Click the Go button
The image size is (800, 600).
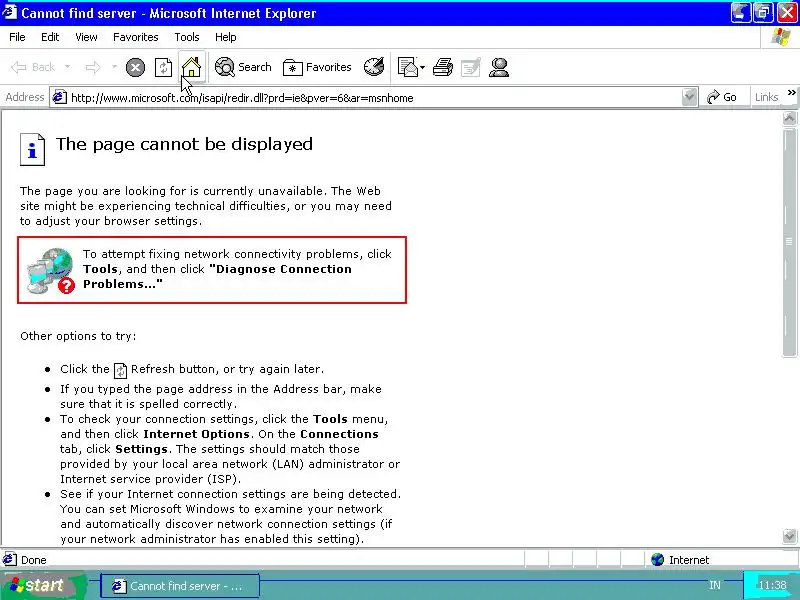721,97
